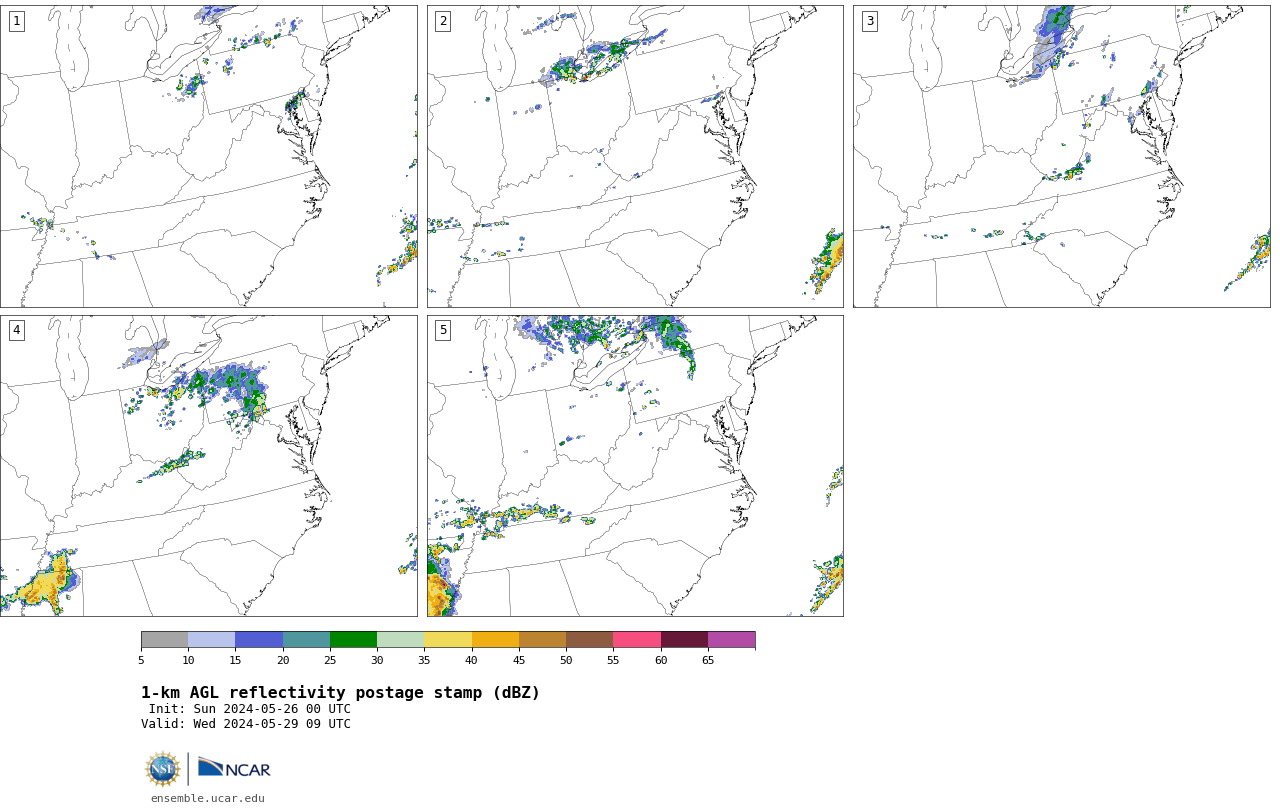Click the orange 40-45 dBZ swatch

495,640
